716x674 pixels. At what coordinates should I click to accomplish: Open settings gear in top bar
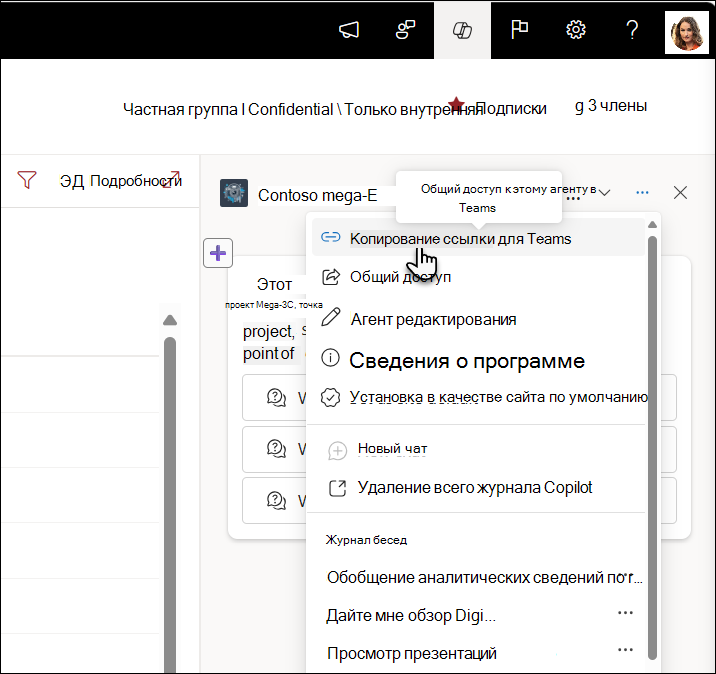tap(576, 30)
